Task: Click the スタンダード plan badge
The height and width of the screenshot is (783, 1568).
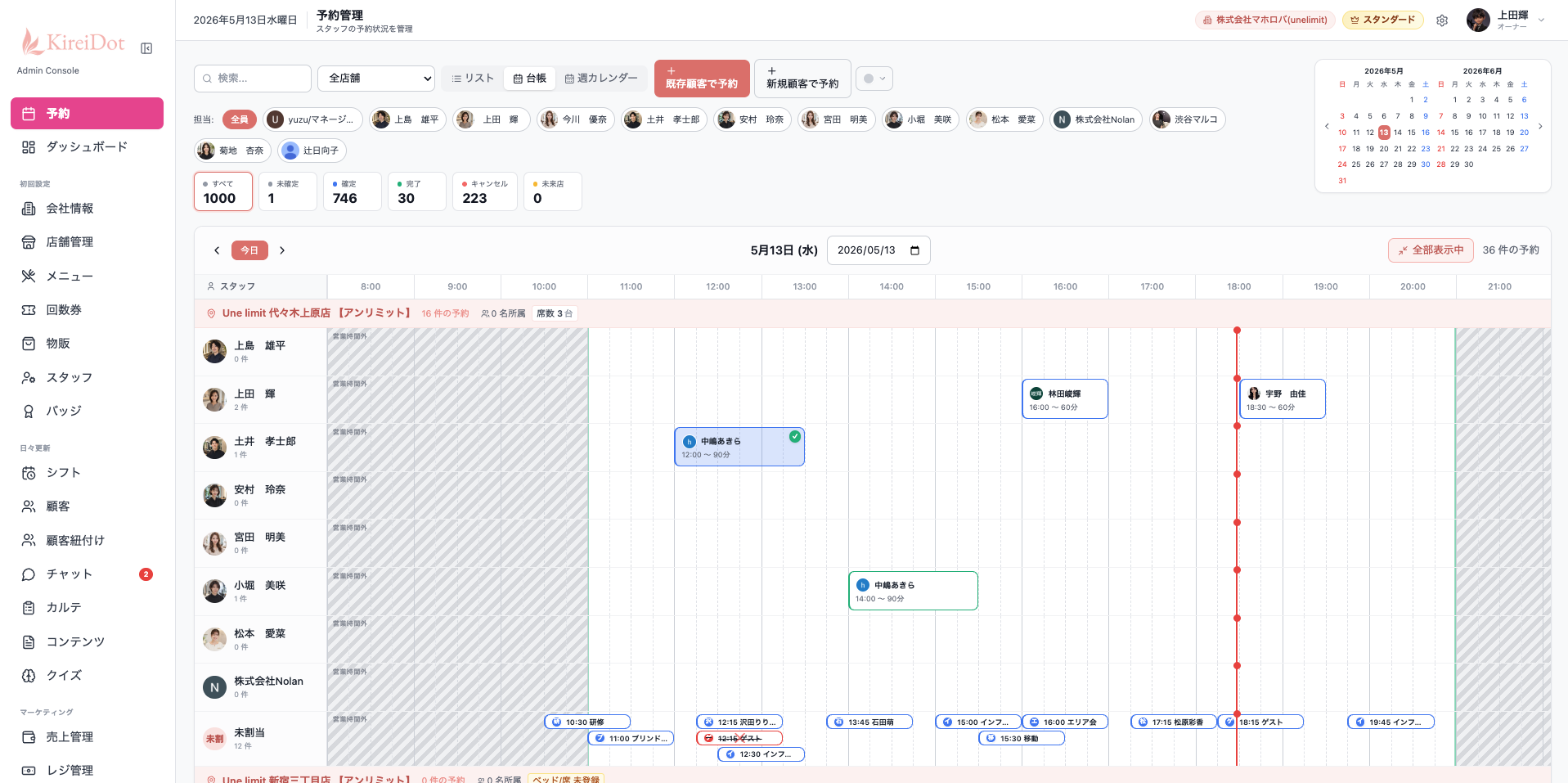Action: point(1383,20)
